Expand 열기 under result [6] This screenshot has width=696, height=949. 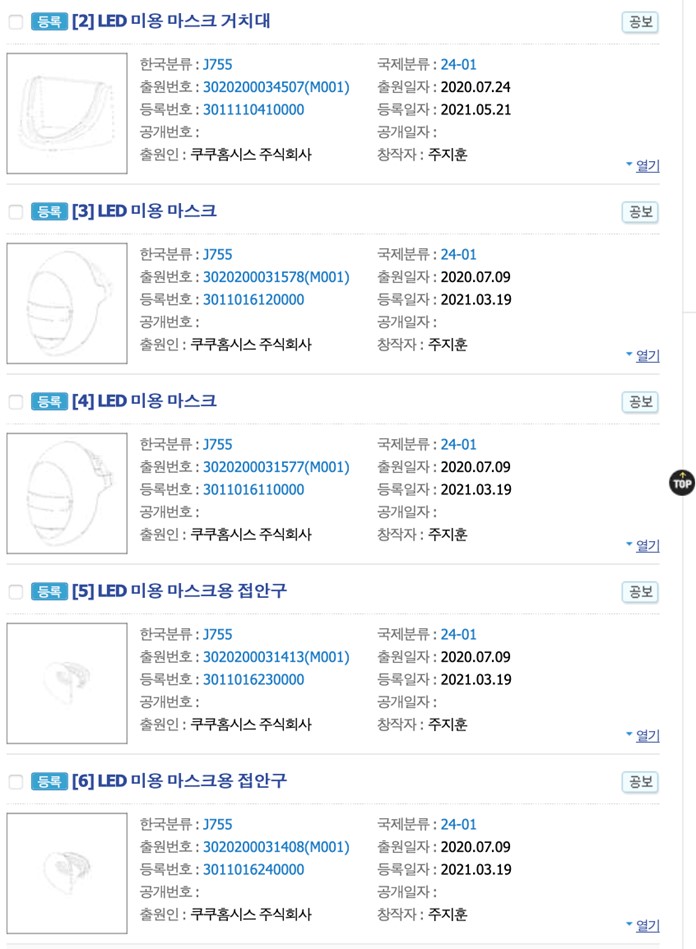point(647,925)
